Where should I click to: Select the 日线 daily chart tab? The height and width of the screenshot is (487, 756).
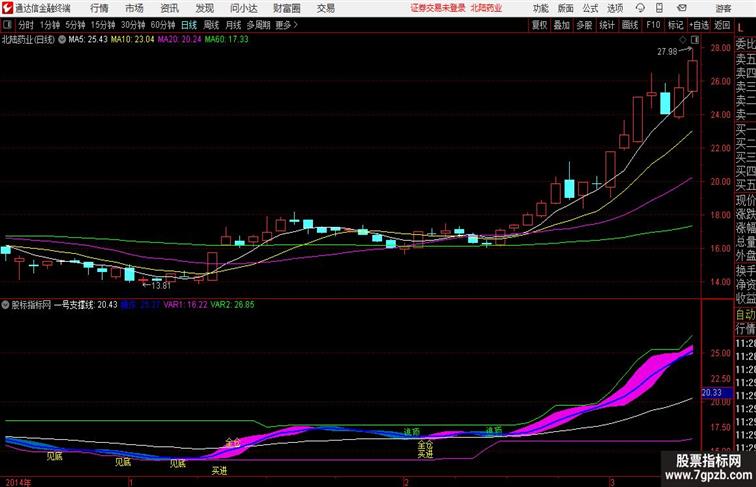pos(189,25)
